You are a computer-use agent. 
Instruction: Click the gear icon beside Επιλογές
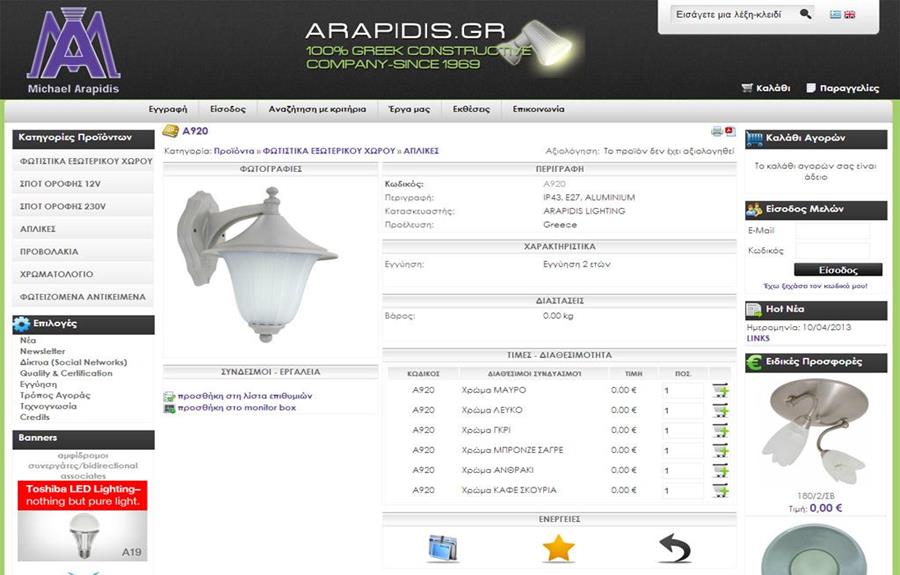[x=22, y=324]
